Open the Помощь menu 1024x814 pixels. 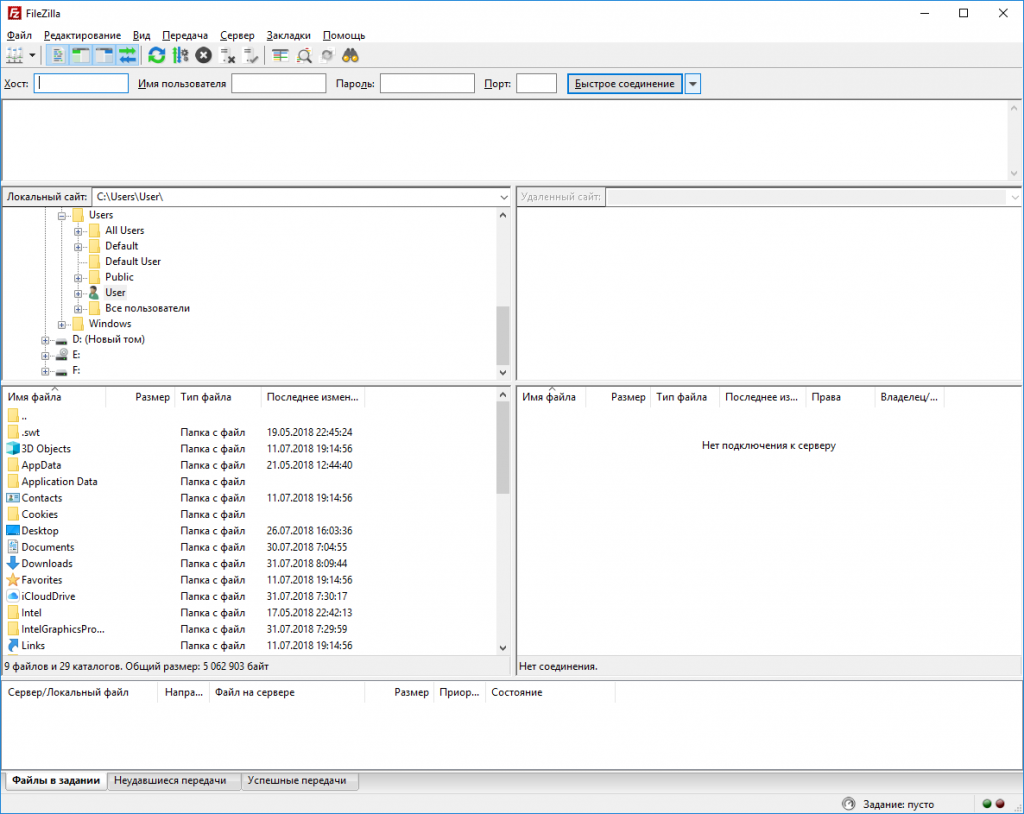[x=344, y=35]
